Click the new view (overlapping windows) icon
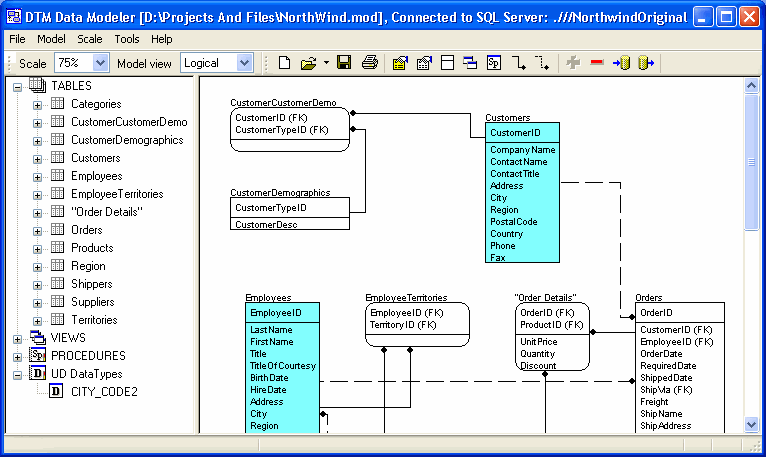The height and width of the screenshot is (457, 766). [x=470, y=63]
